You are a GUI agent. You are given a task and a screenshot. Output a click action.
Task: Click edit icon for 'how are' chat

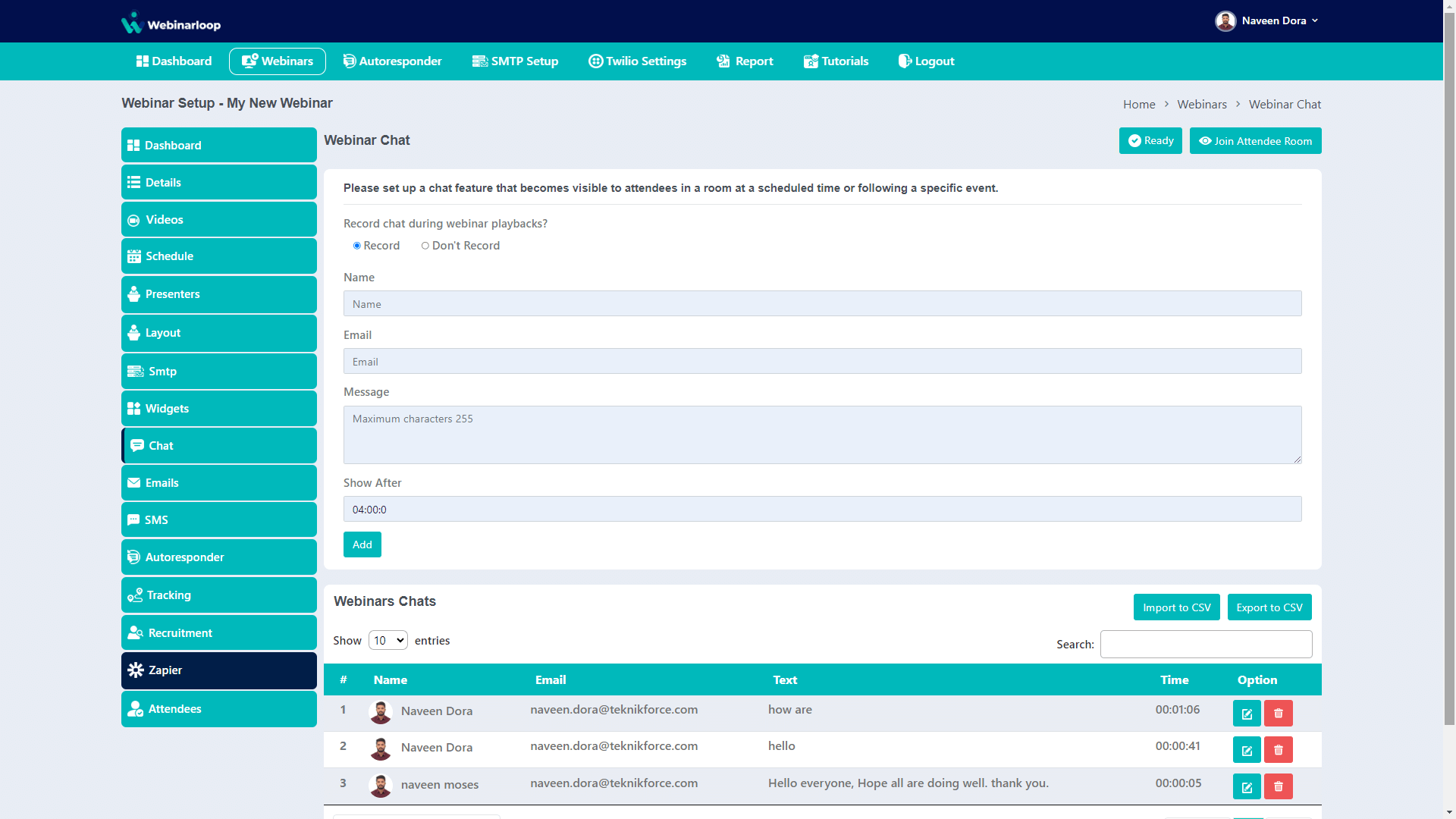[1246, 714]
